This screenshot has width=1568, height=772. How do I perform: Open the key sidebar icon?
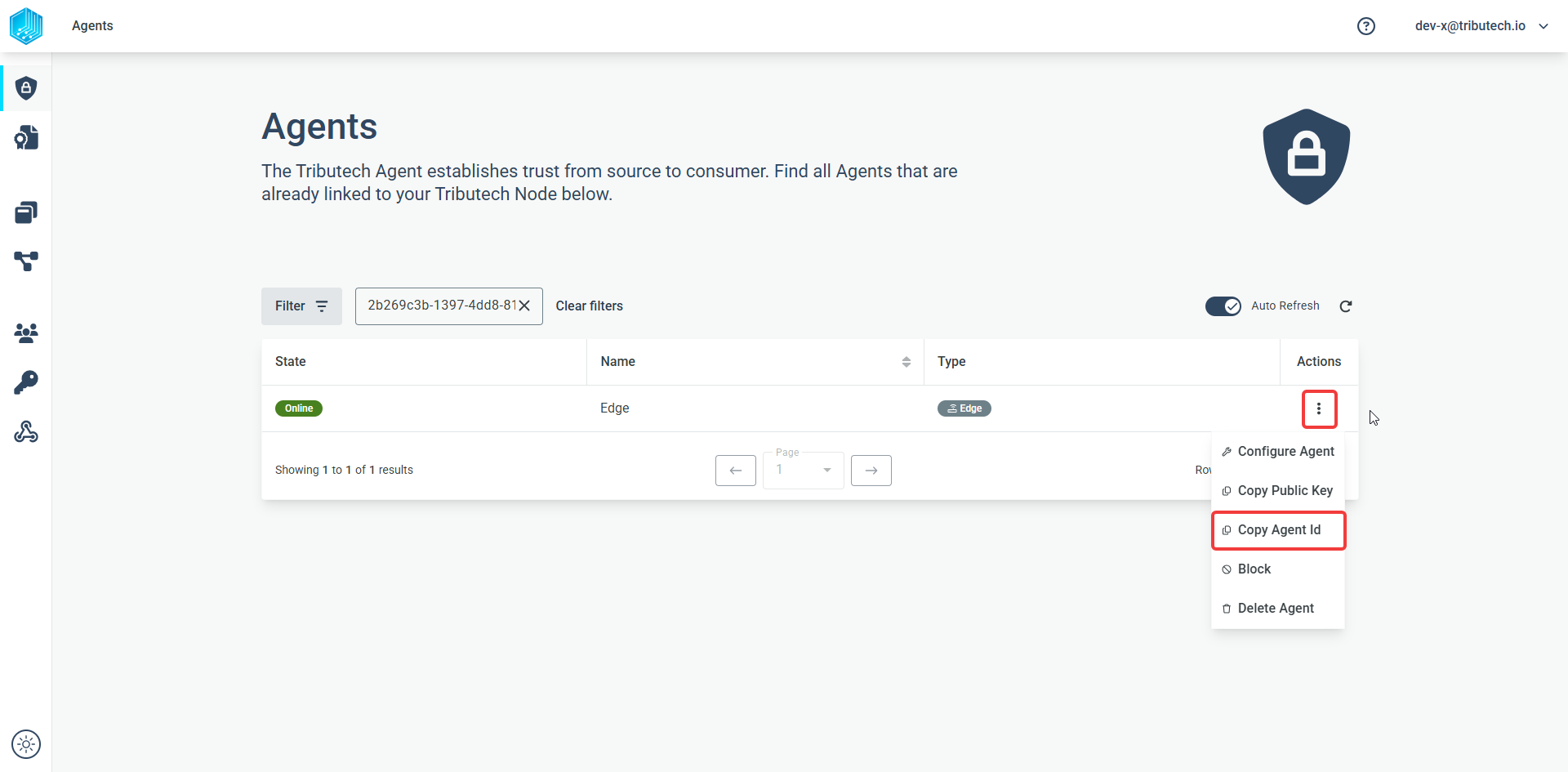point(26,382)
